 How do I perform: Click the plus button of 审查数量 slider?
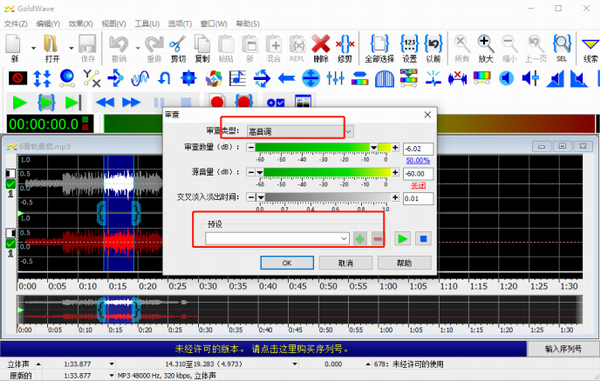(x=395, y=147)
